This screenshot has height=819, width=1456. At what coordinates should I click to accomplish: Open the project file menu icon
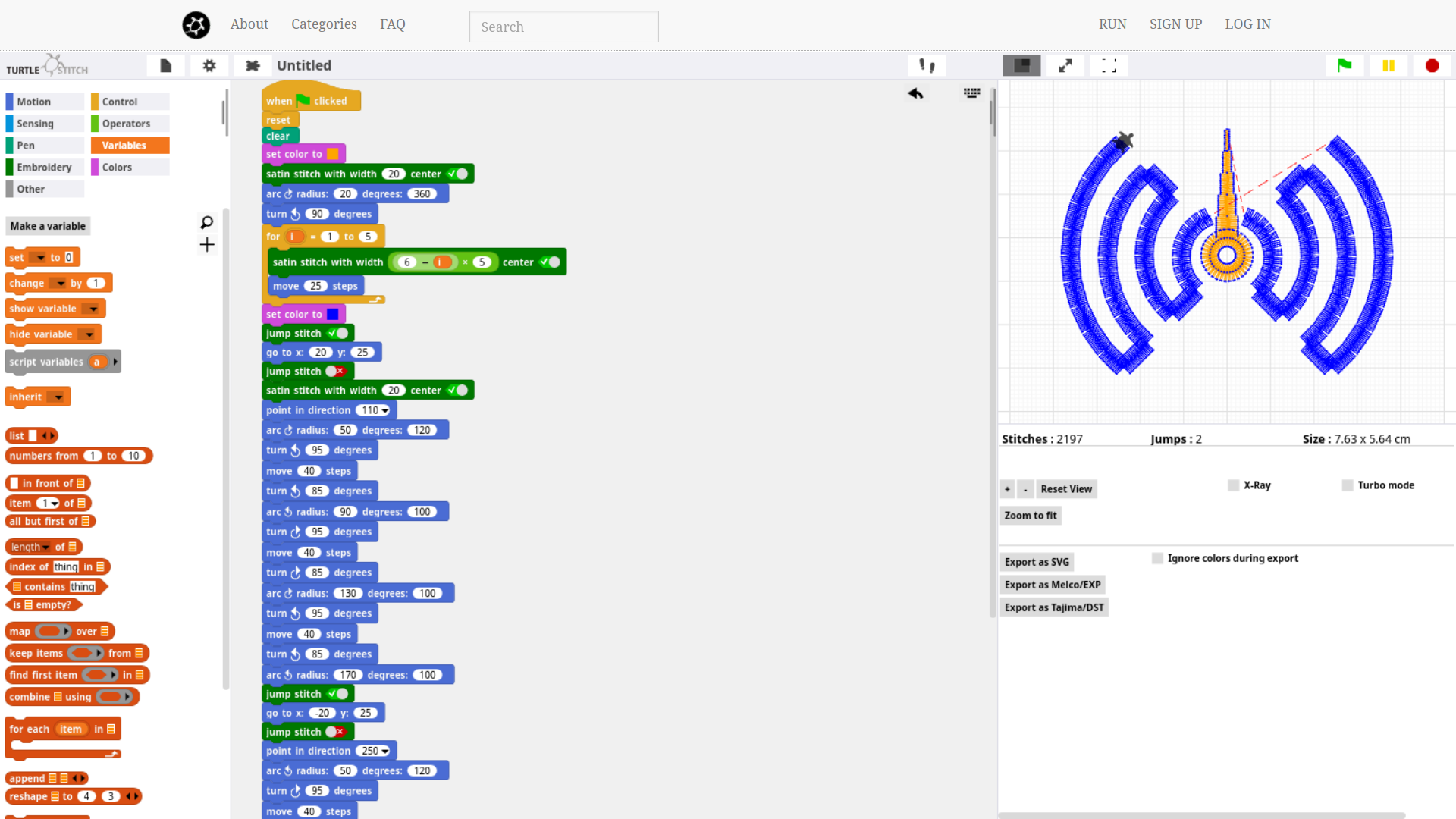tap(166, 66)
